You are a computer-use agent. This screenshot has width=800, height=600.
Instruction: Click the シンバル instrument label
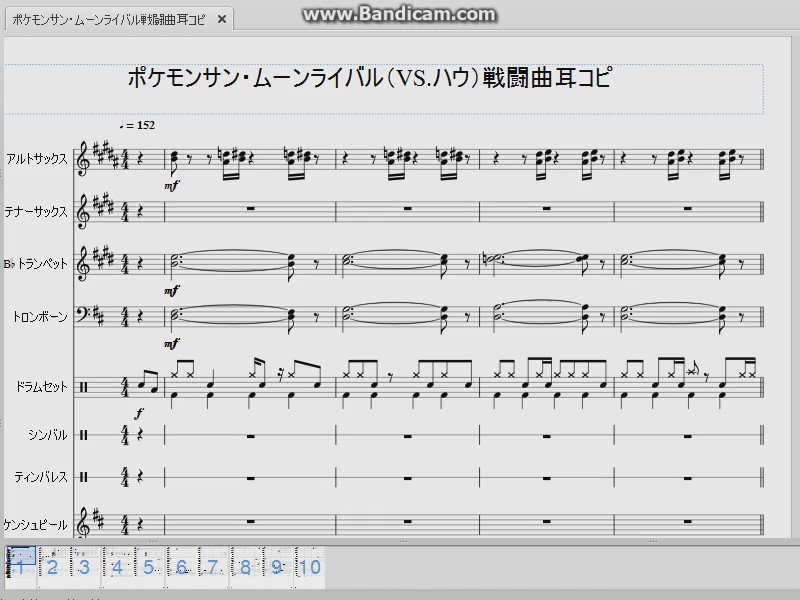click(48, 435)
